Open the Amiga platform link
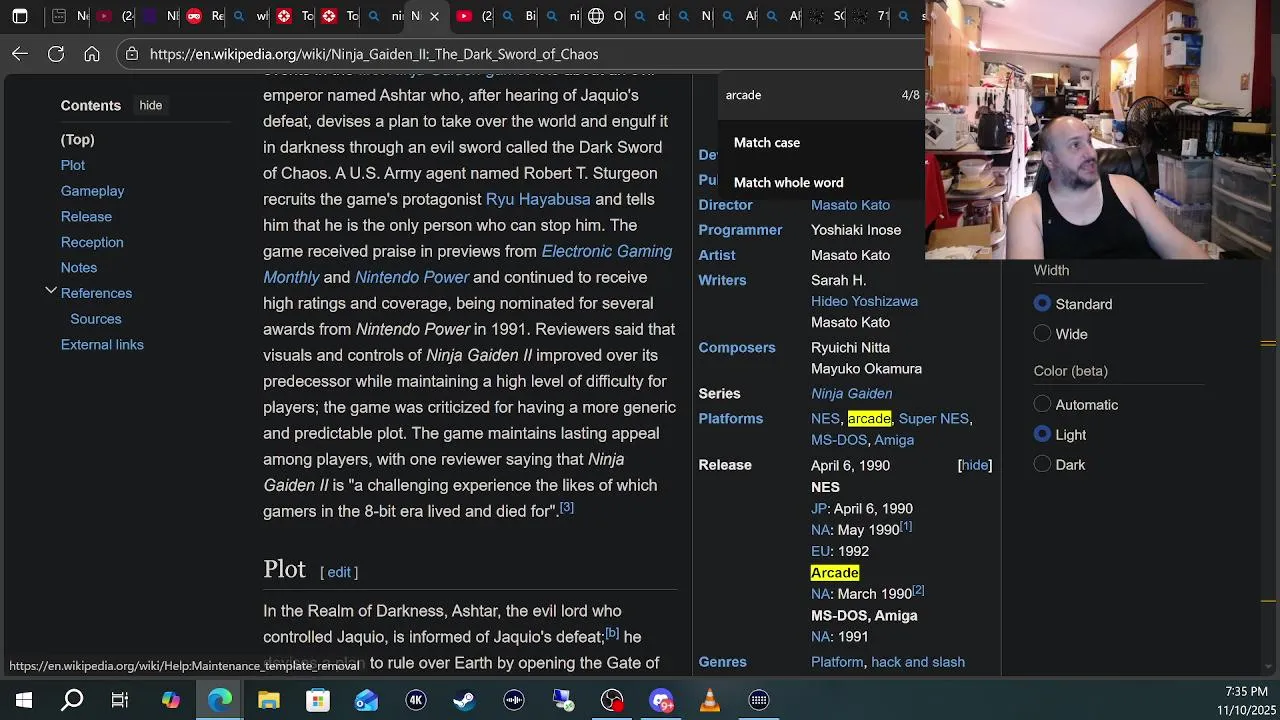Image resolution: width=1280 pixels, height=720 pixels. tap(894, 440)
